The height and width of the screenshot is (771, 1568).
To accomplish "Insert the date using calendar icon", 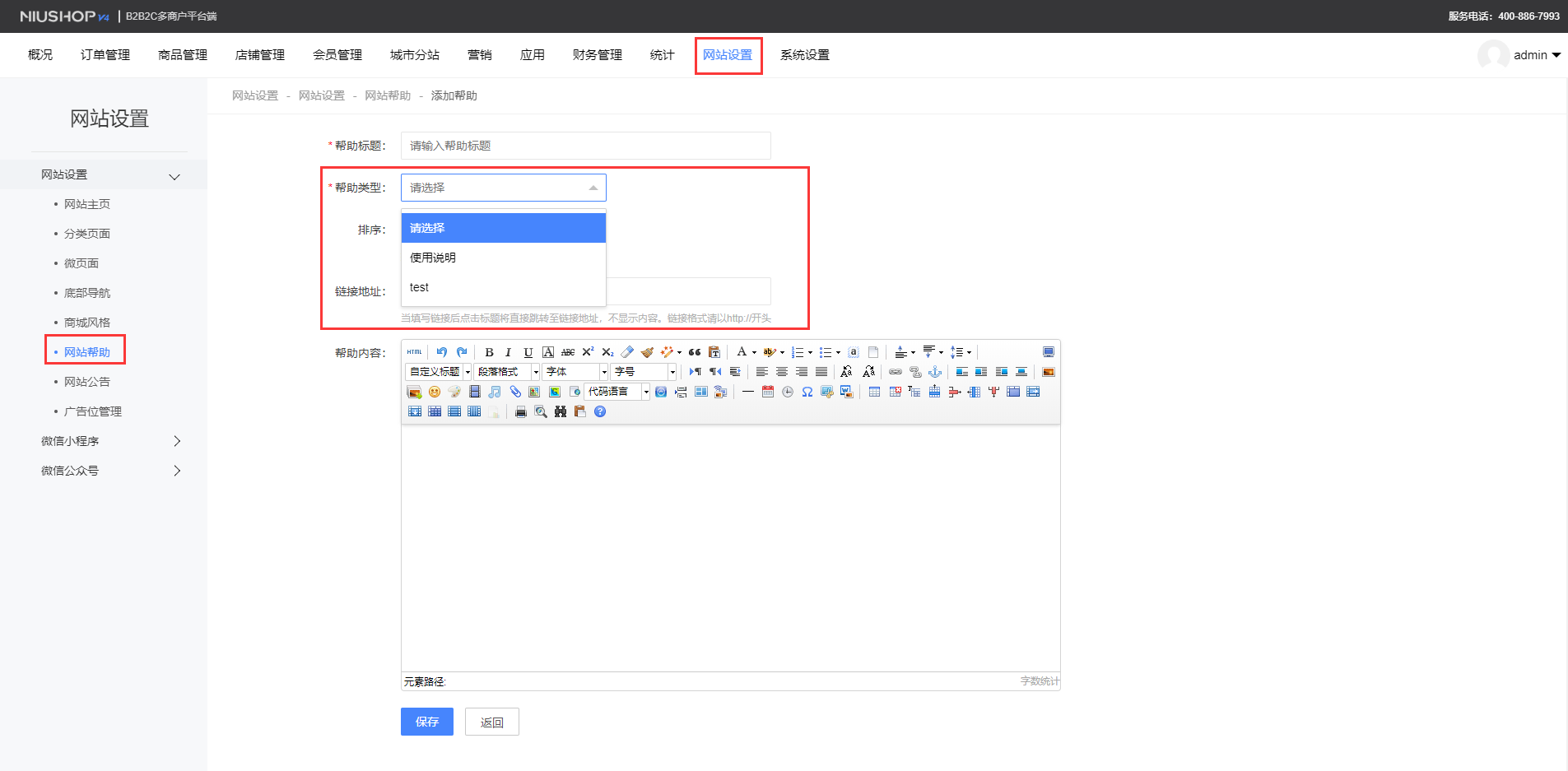I will (768, 392).
